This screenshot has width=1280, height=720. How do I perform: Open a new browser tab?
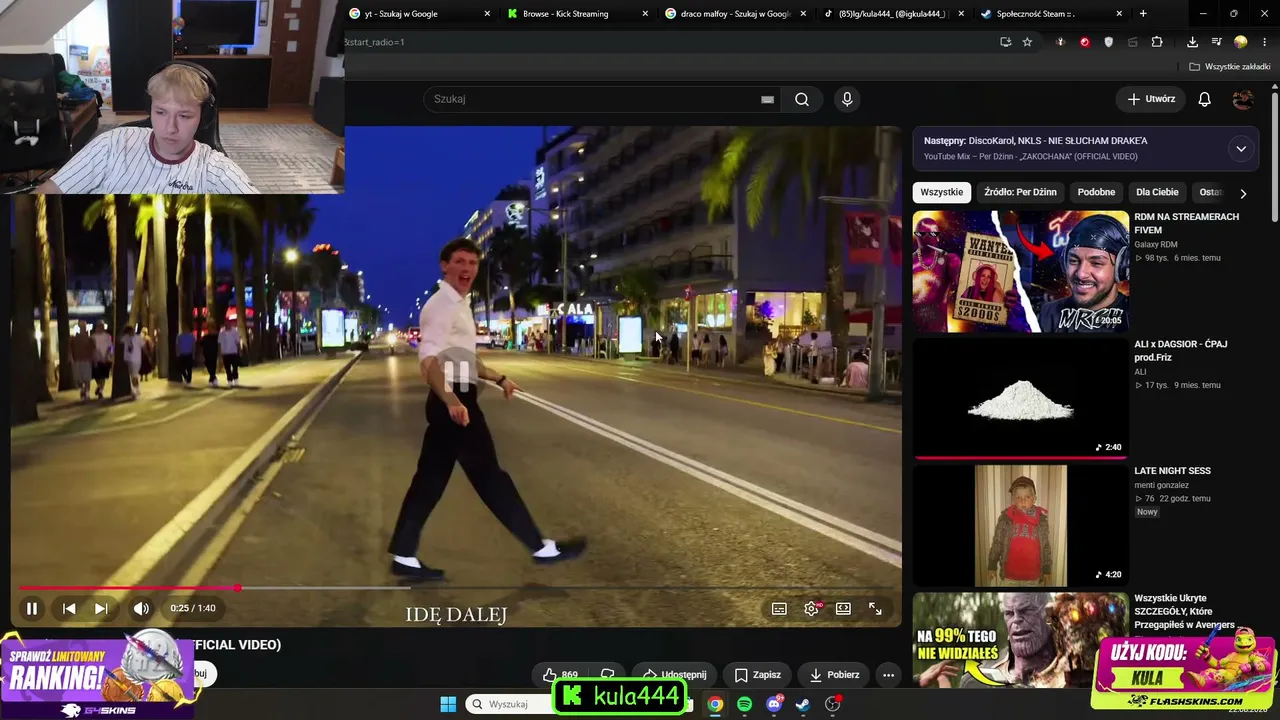click(x=1143, y=14)
